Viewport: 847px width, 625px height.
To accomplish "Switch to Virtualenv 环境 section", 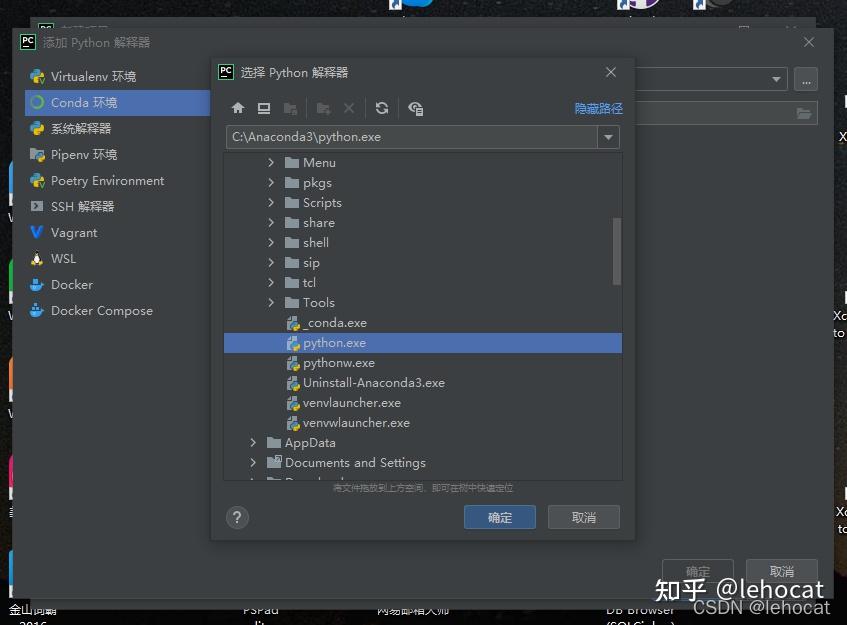I will point(88,76).
